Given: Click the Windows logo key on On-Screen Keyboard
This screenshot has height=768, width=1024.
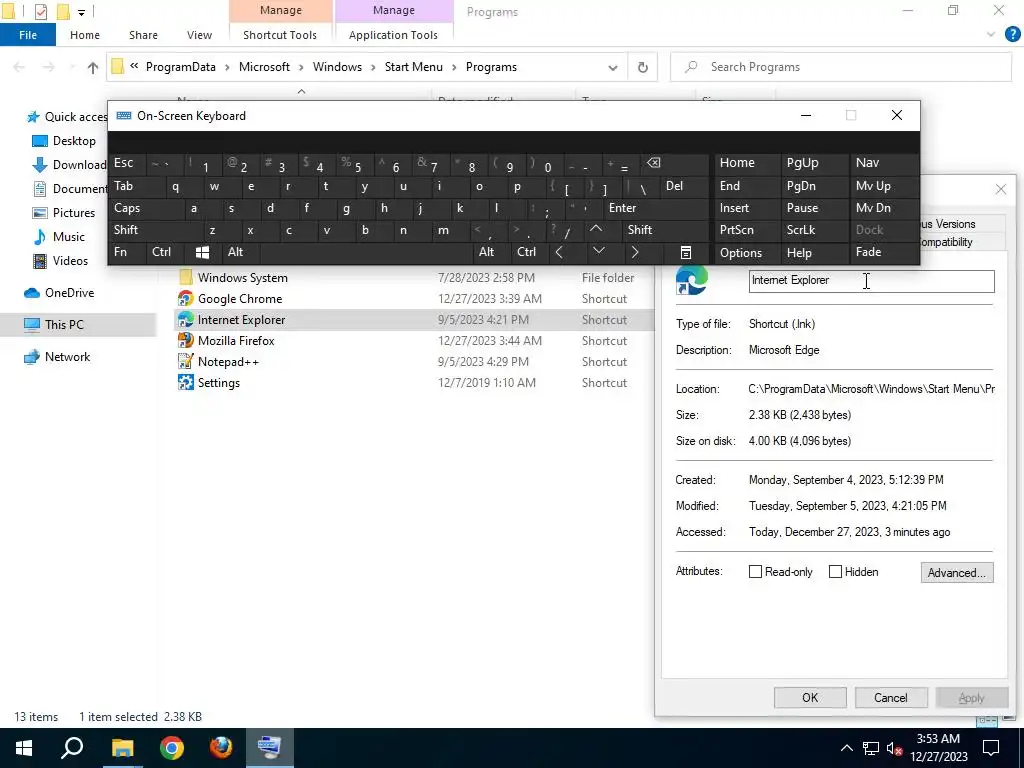Looking at the screenshot, I should [x=202, y=252].
